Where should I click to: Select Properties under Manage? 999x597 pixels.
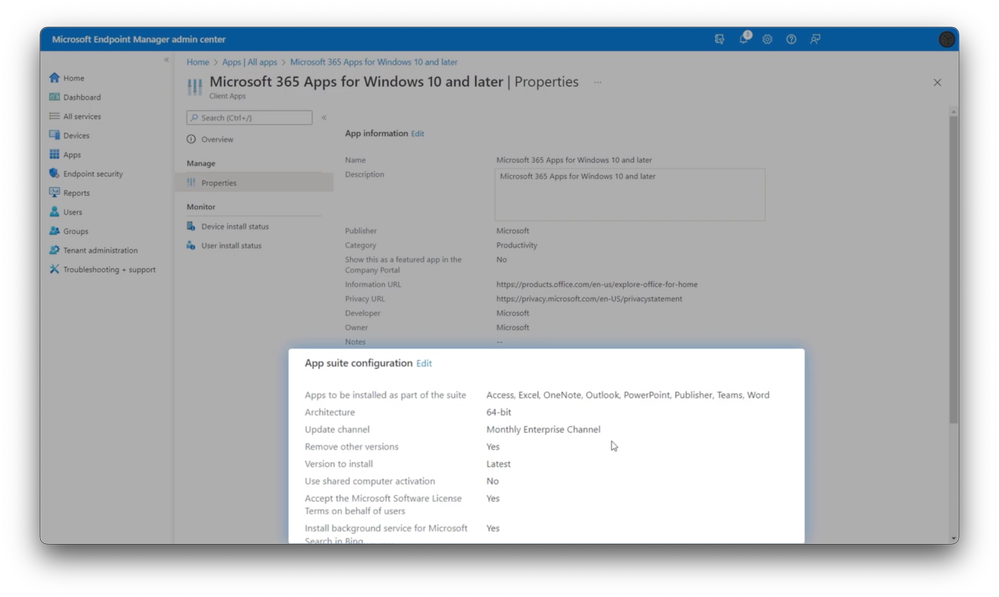tap(254, 182)
